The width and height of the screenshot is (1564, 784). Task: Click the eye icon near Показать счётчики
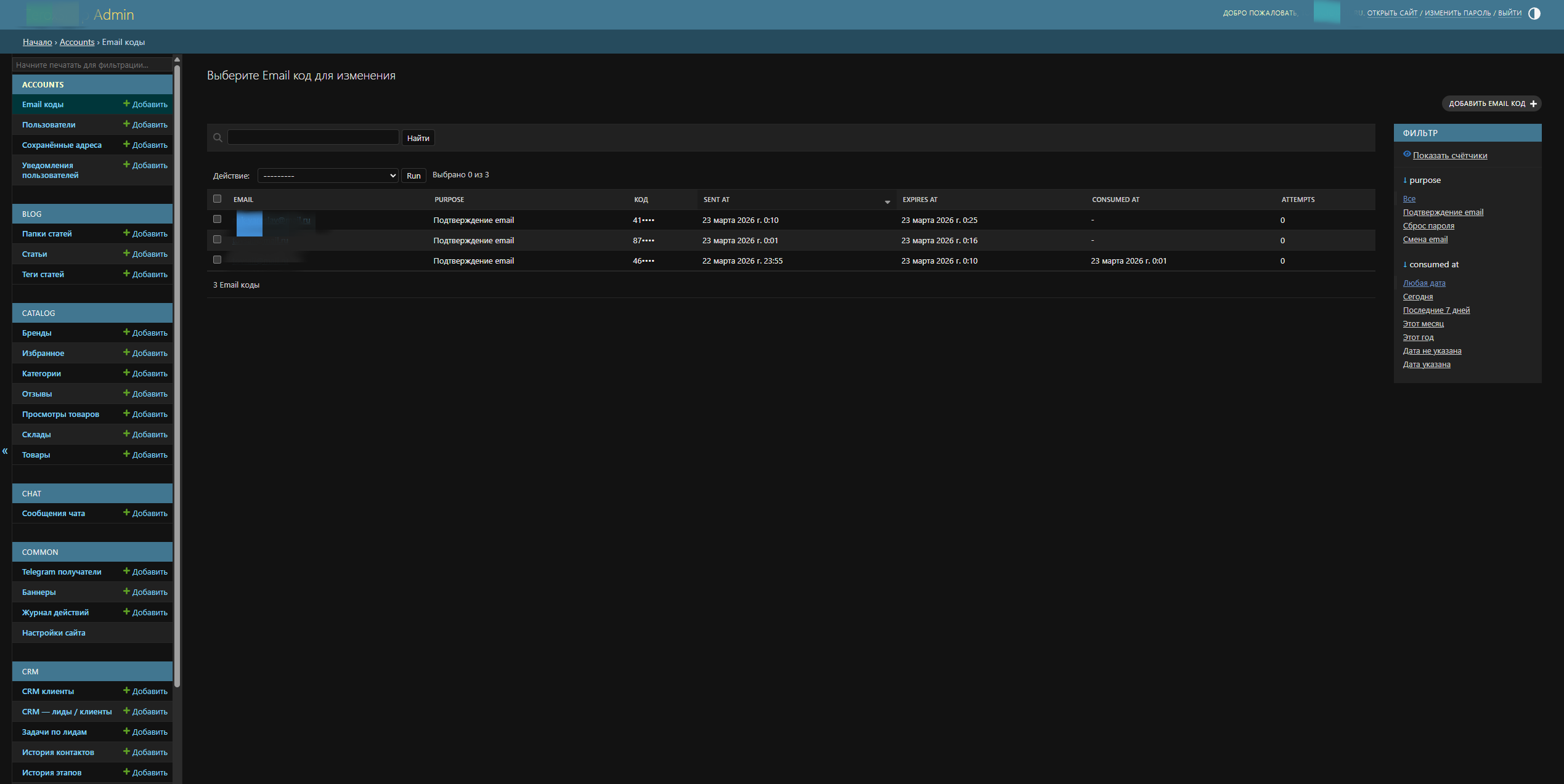(1408, 154)
